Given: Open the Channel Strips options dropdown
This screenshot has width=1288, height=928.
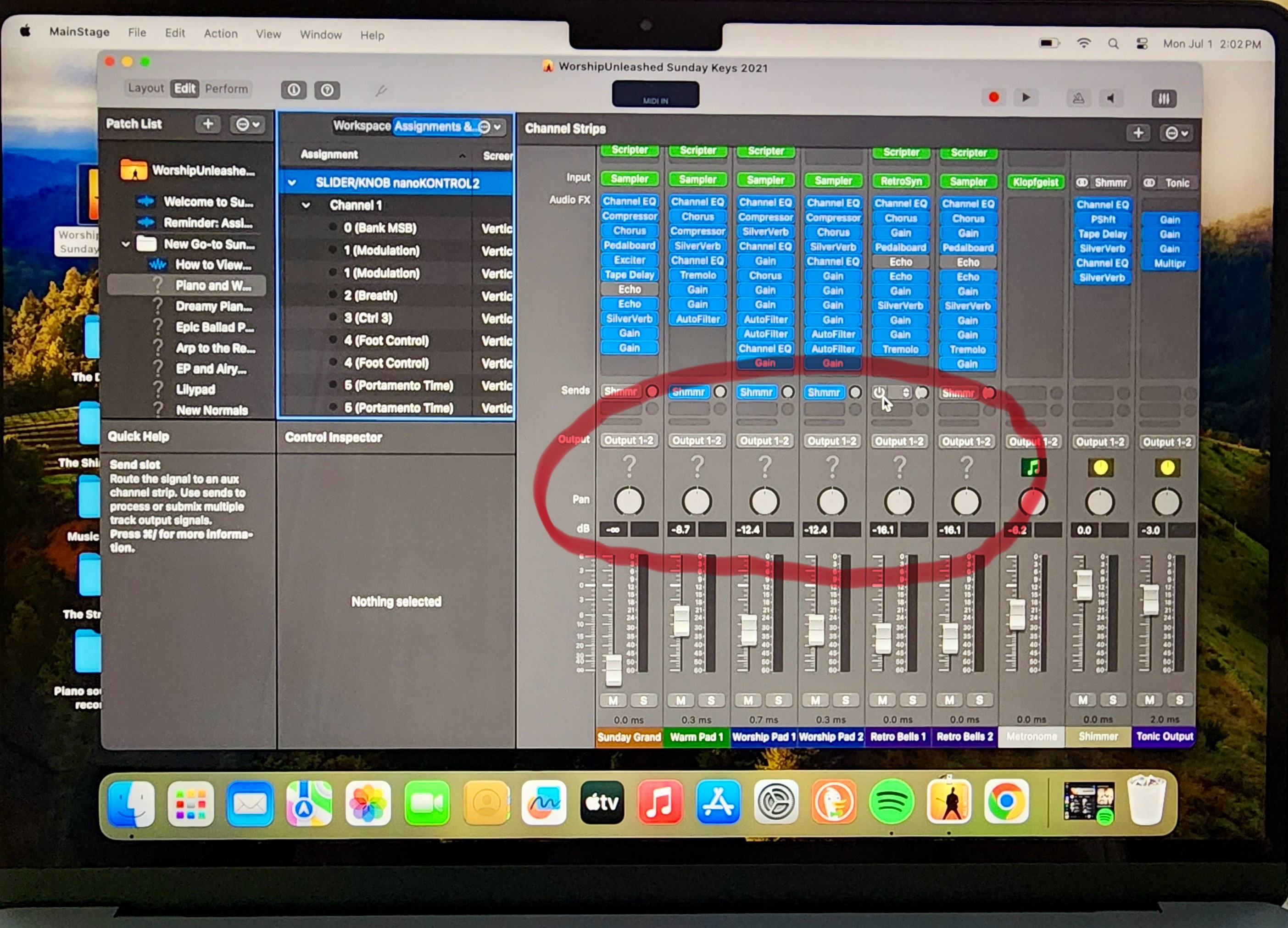Looking at the screenshot, I should [x=1176, y=133].
